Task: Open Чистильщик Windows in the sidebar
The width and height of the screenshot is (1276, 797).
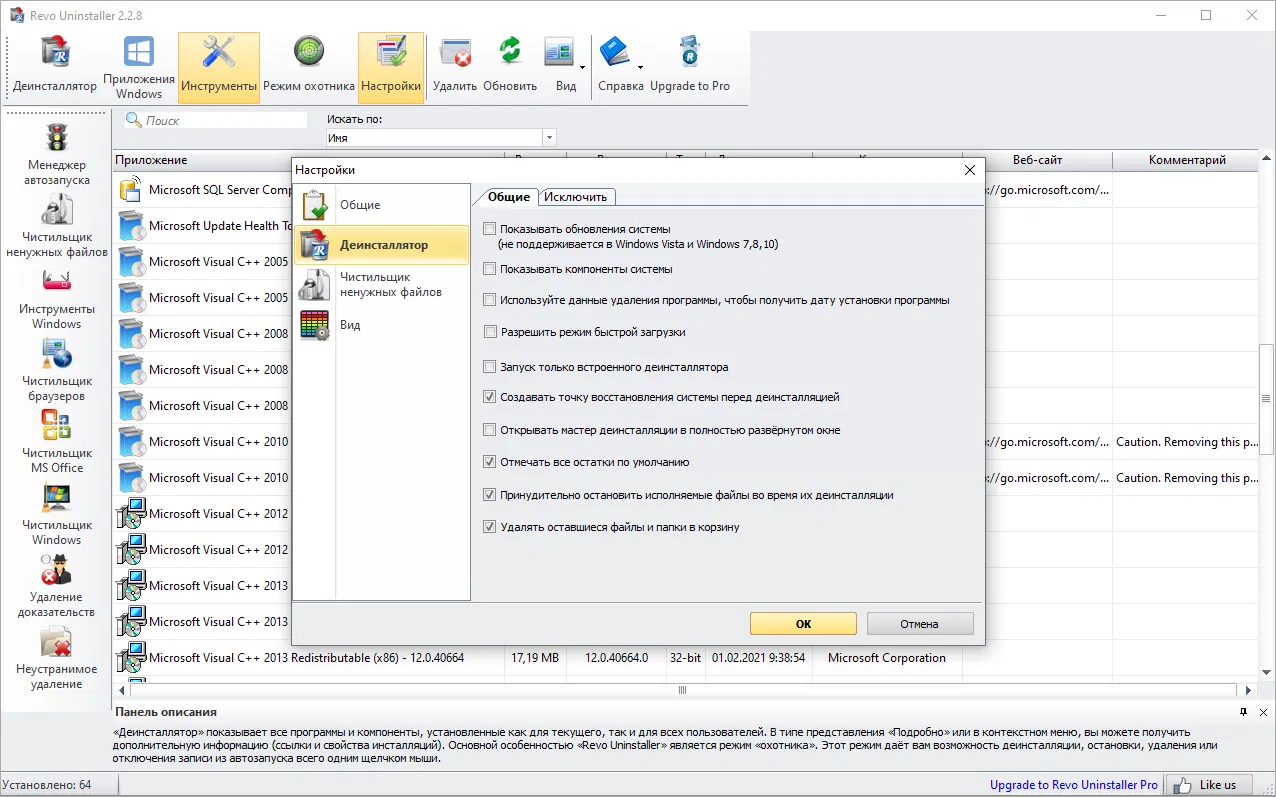Action: click(x=57, y=515)
